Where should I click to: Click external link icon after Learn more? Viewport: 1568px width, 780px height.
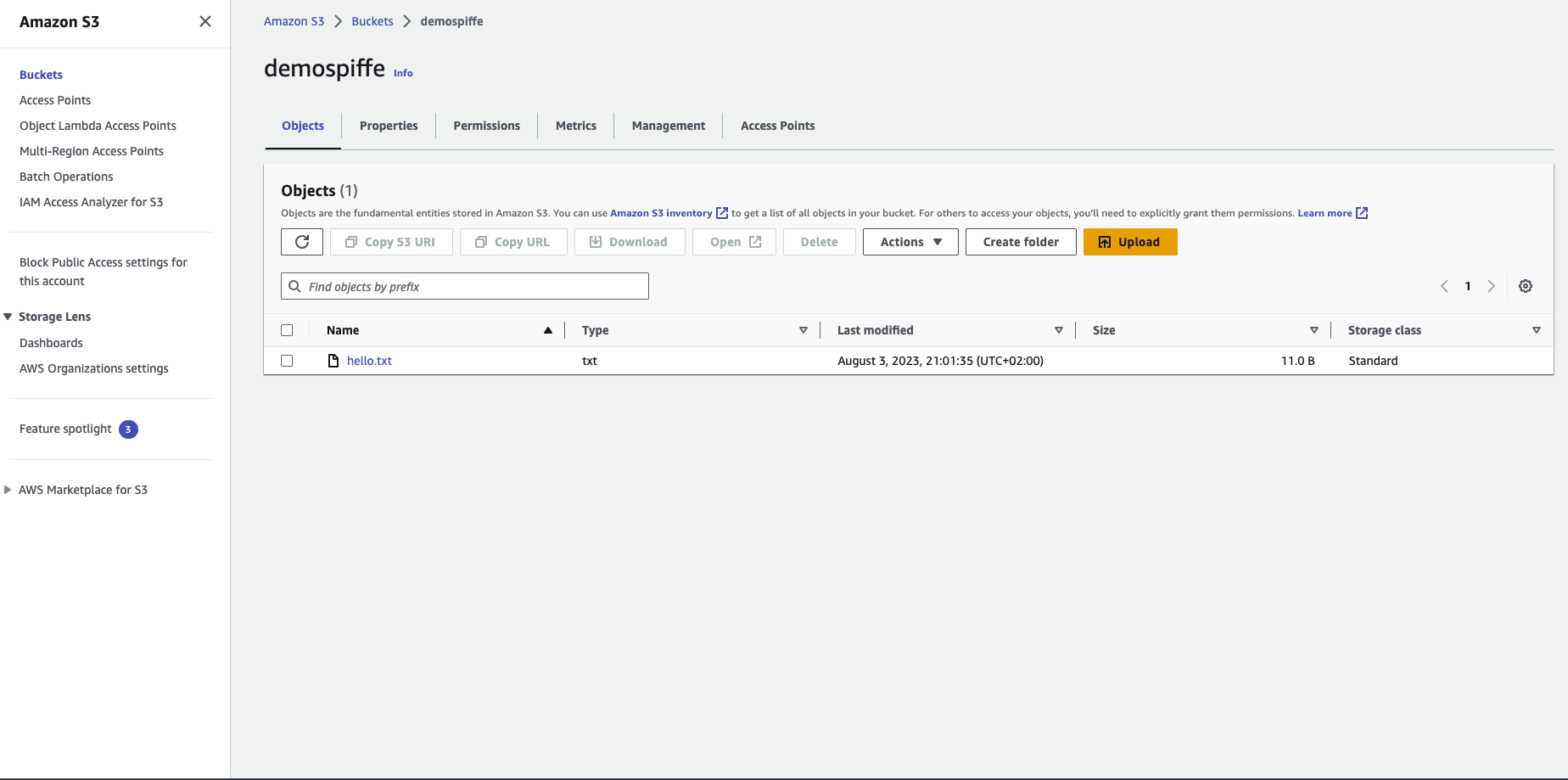[1362, 213]
